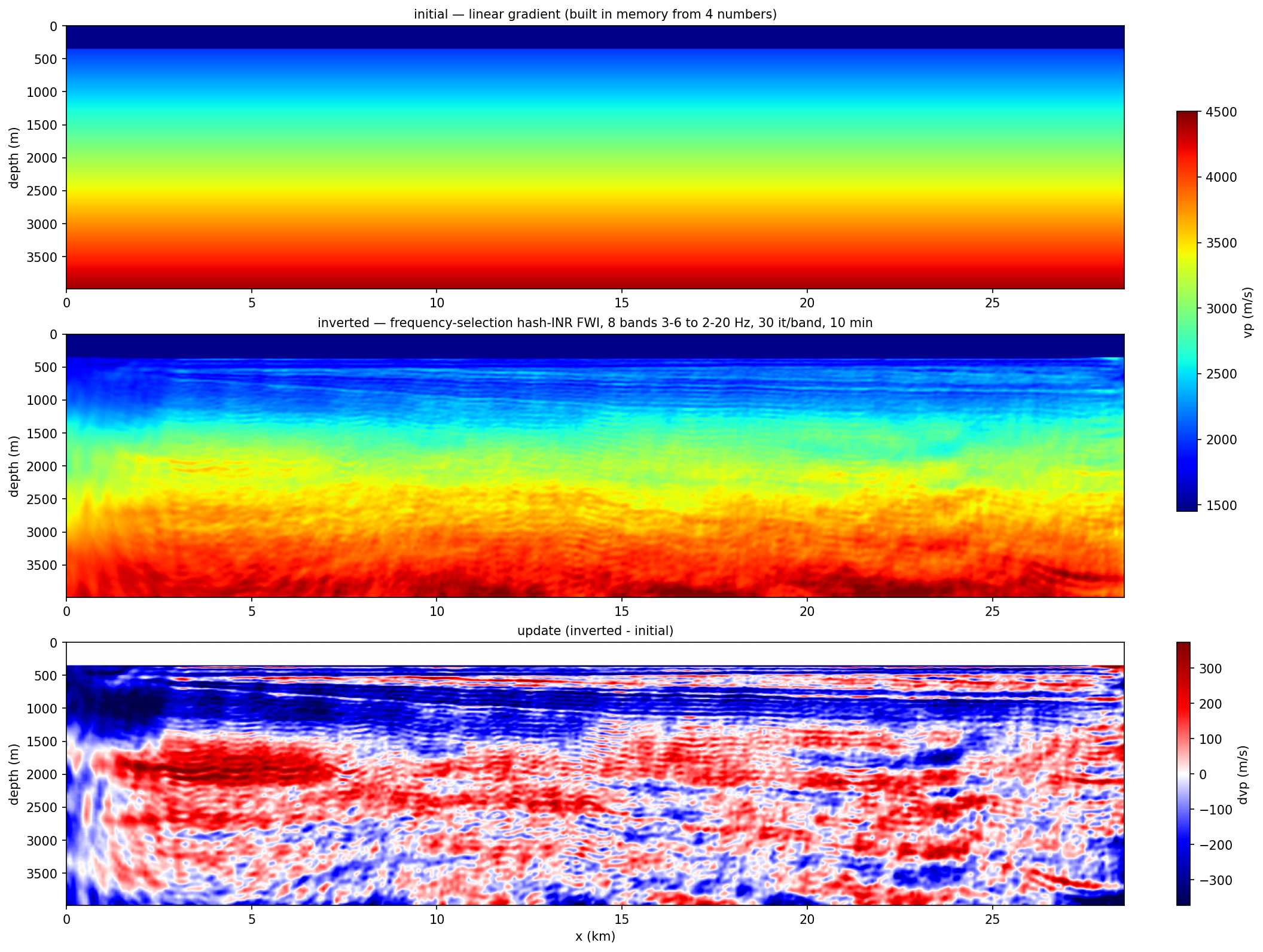This screenshot has width=1263, height=952.
Task: Click the 2500 tick on vp colorbar
Action: [x=1220, y=374]
